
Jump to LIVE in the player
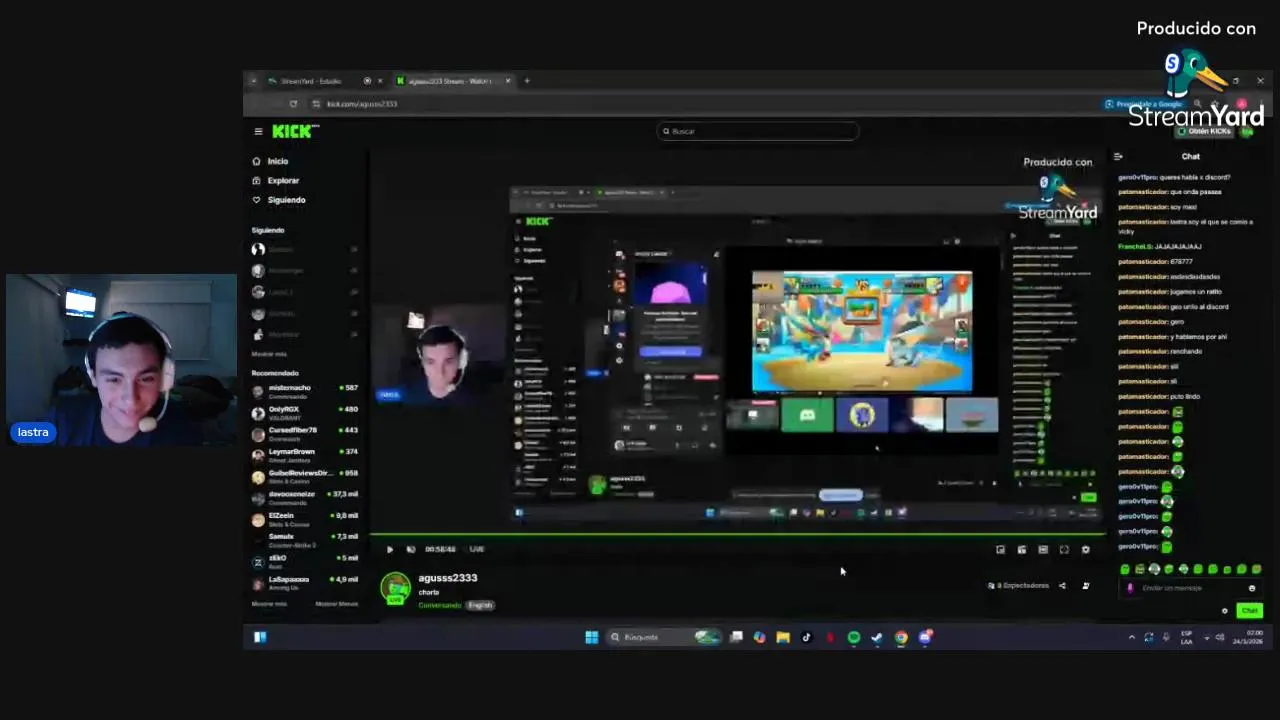pyautogui.click(x=477, y=549)
